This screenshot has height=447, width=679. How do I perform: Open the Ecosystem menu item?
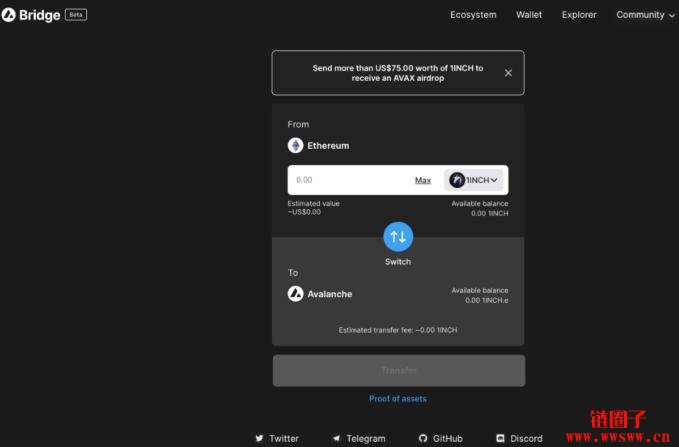473,15
